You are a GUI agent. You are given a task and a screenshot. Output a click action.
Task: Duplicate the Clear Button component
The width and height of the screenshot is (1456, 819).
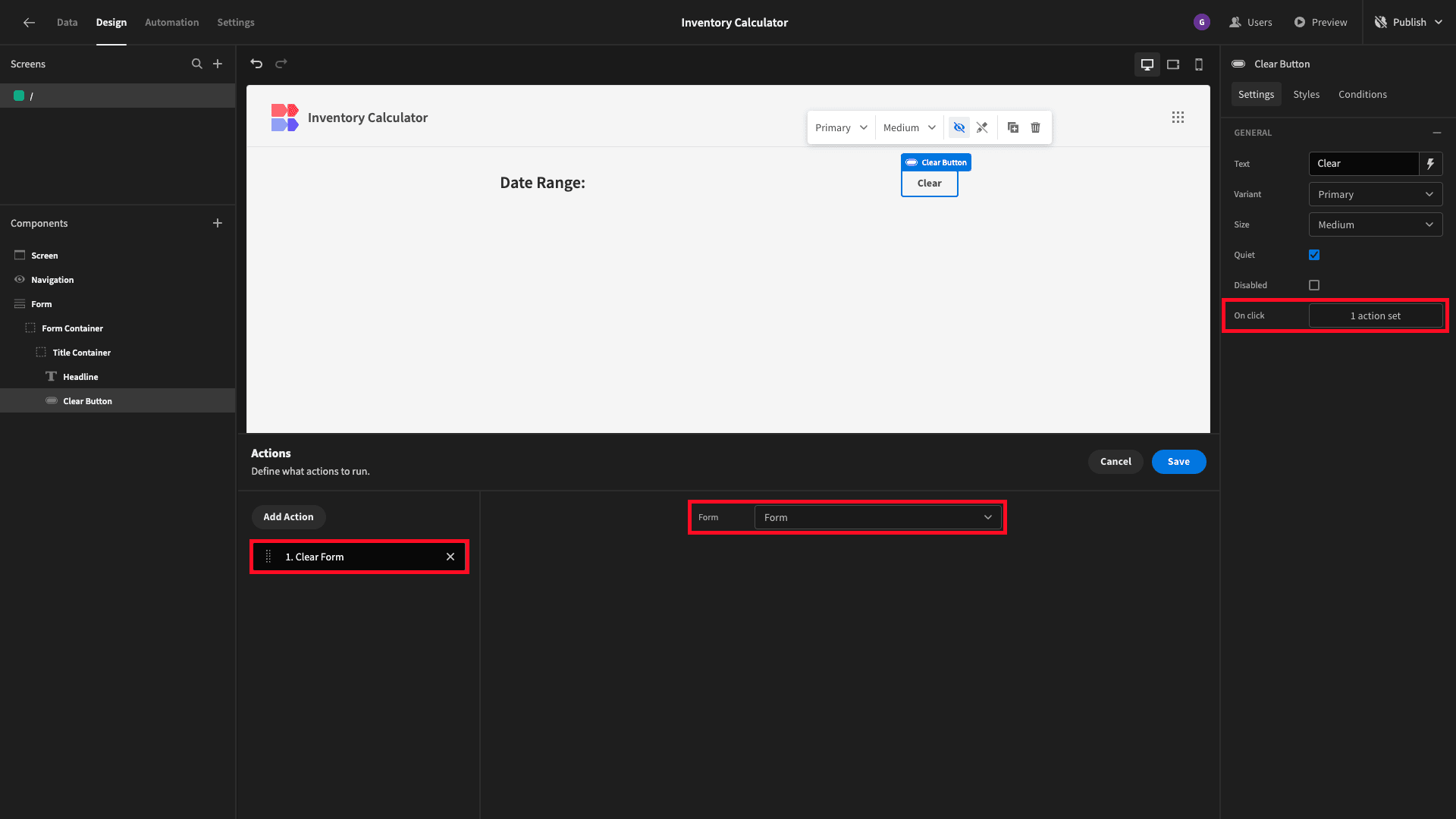[x=1013, y=127]
